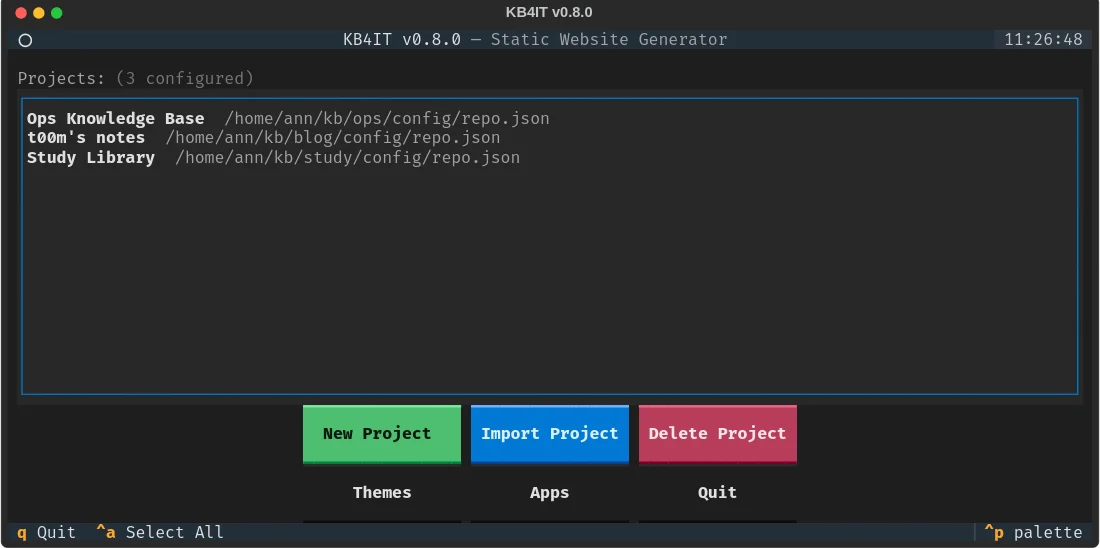
Task: Click the ^a Select All footer shortcut
Action: 160,533
